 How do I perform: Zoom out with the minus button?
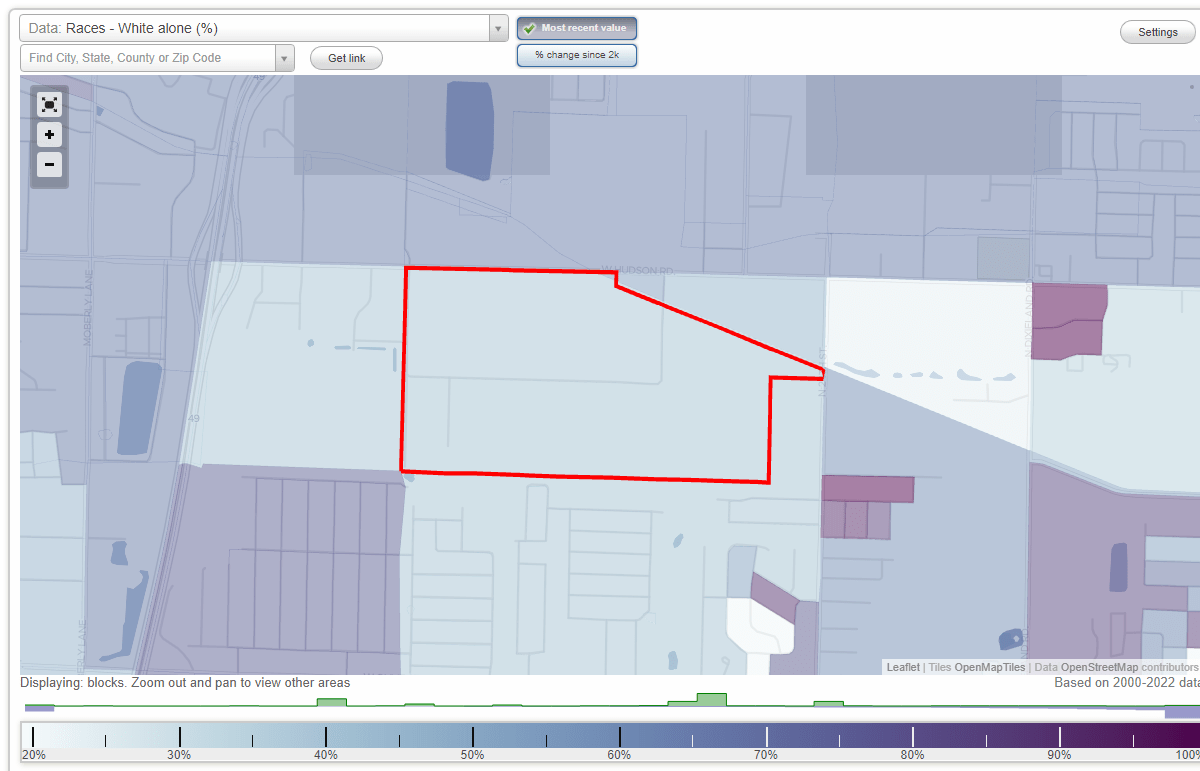click(49, 164)
